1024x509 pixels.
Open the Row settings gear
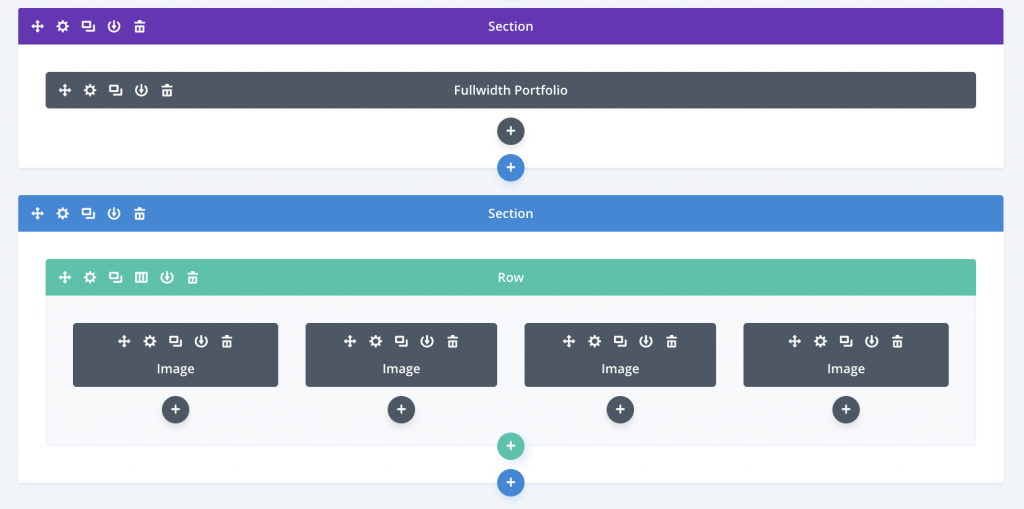tap(90, 277)
